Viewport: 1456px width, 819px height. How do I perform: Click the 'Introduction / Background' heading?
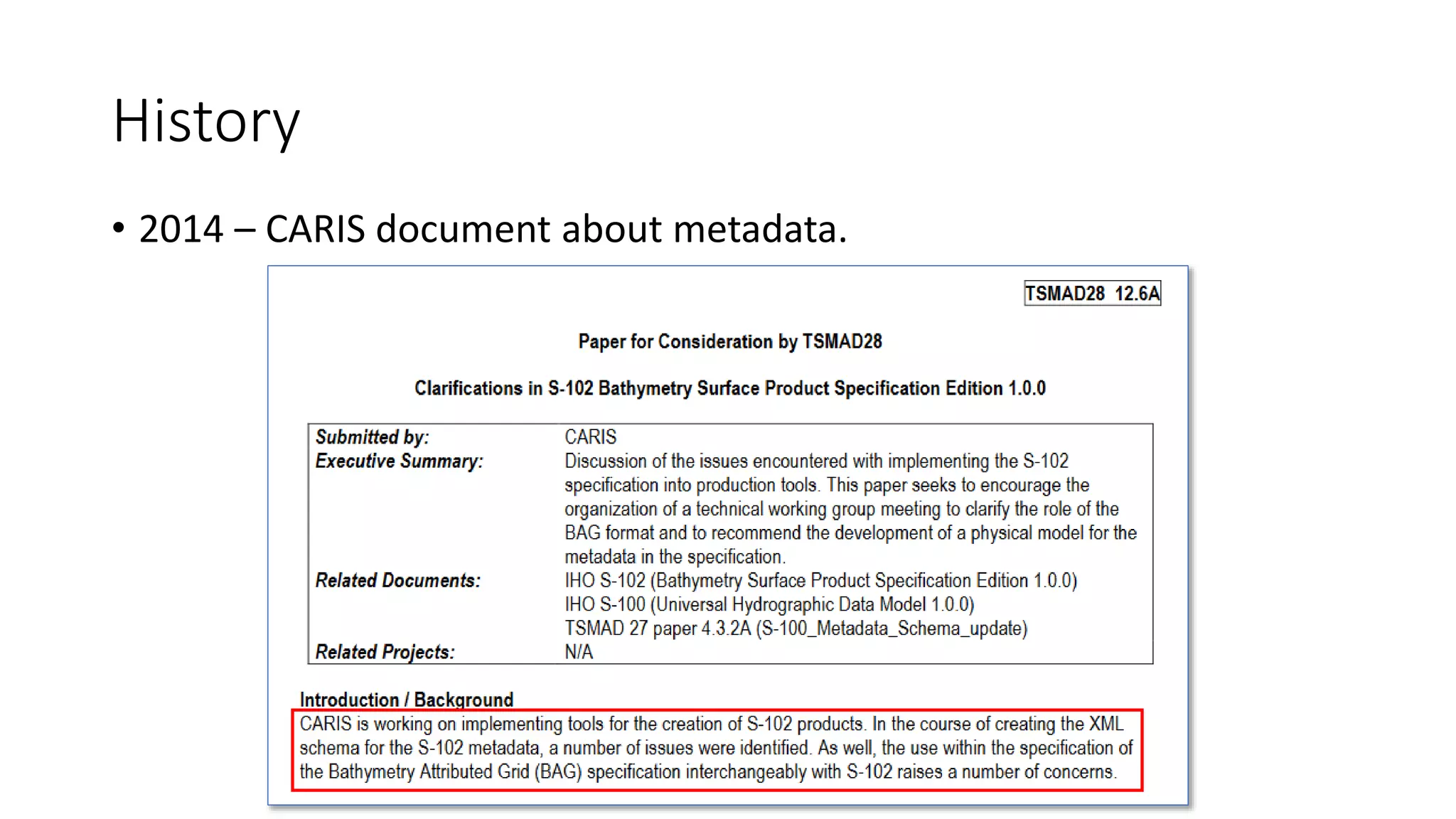[x=406, y=700]
